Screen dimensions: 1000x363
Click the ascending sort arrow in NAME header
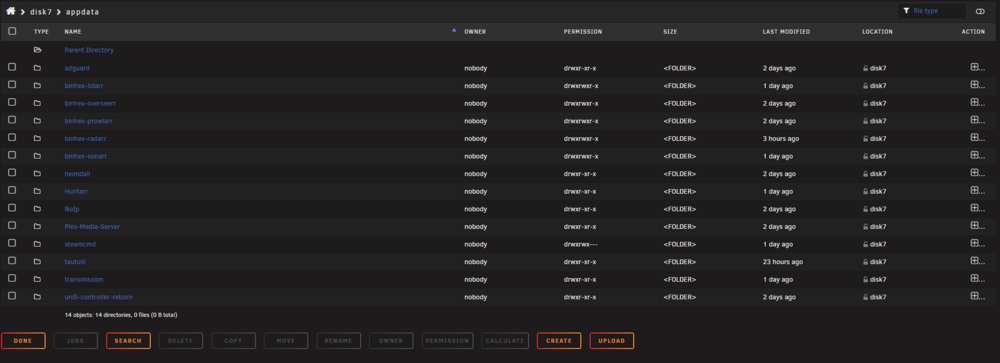pos(454,30)
